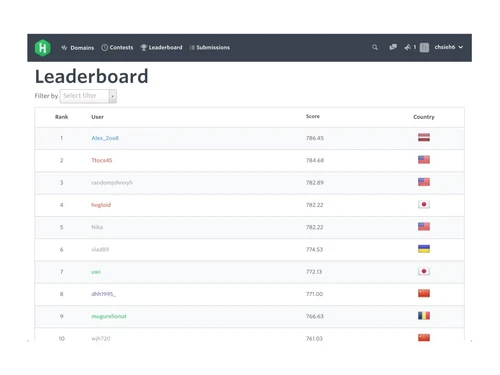Click the Score column header
The width and height of the screenshot is (500, 375).
point(313,116)
